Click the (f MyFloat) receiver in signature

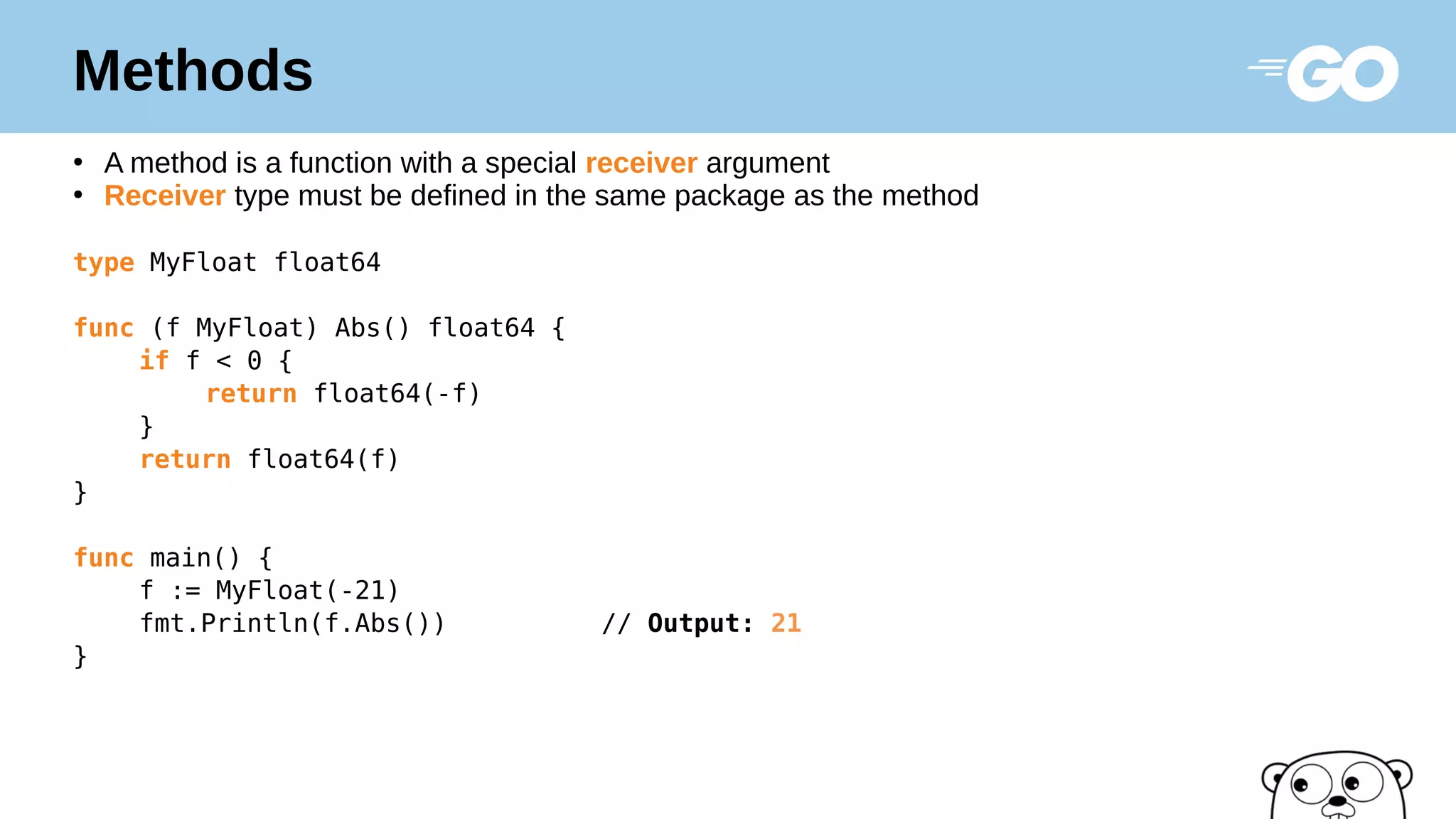click(x=234, y=328)
